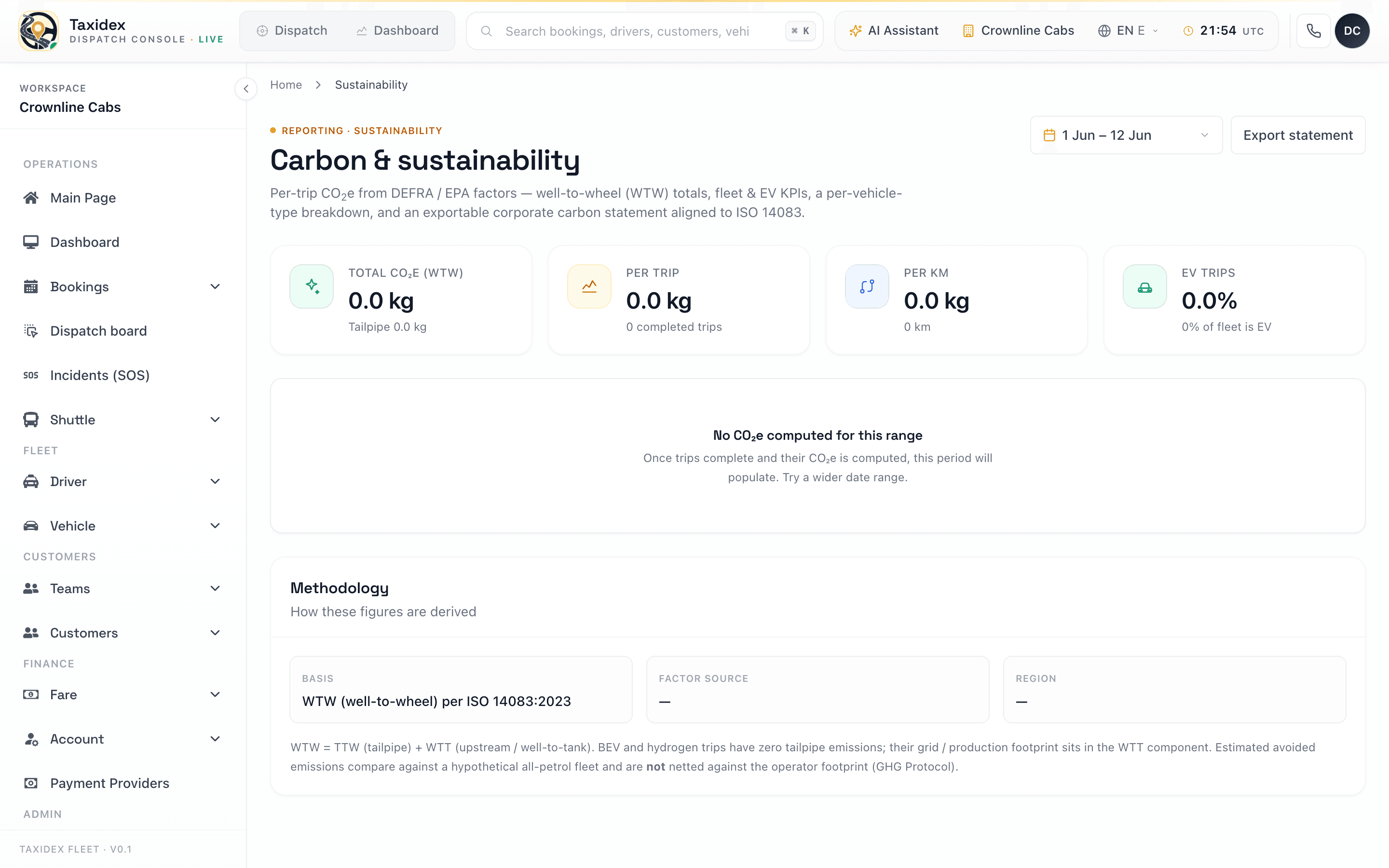Open the EN language dropdown
This screenshot has width=1389, height=868.
(x=1129, y=31)
